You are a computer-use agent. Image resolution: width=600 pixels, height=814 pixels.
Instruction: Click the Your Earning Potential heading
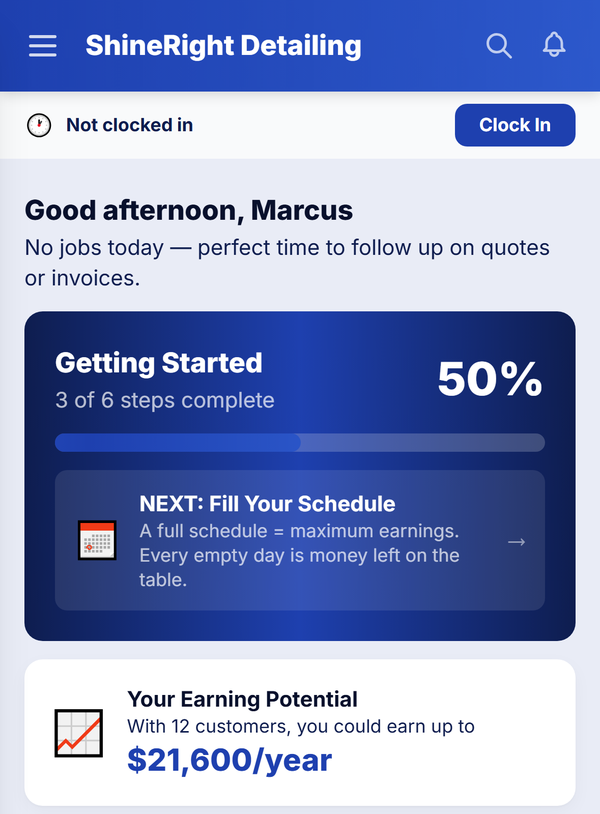pyautogui.click(x=242, y=699)
